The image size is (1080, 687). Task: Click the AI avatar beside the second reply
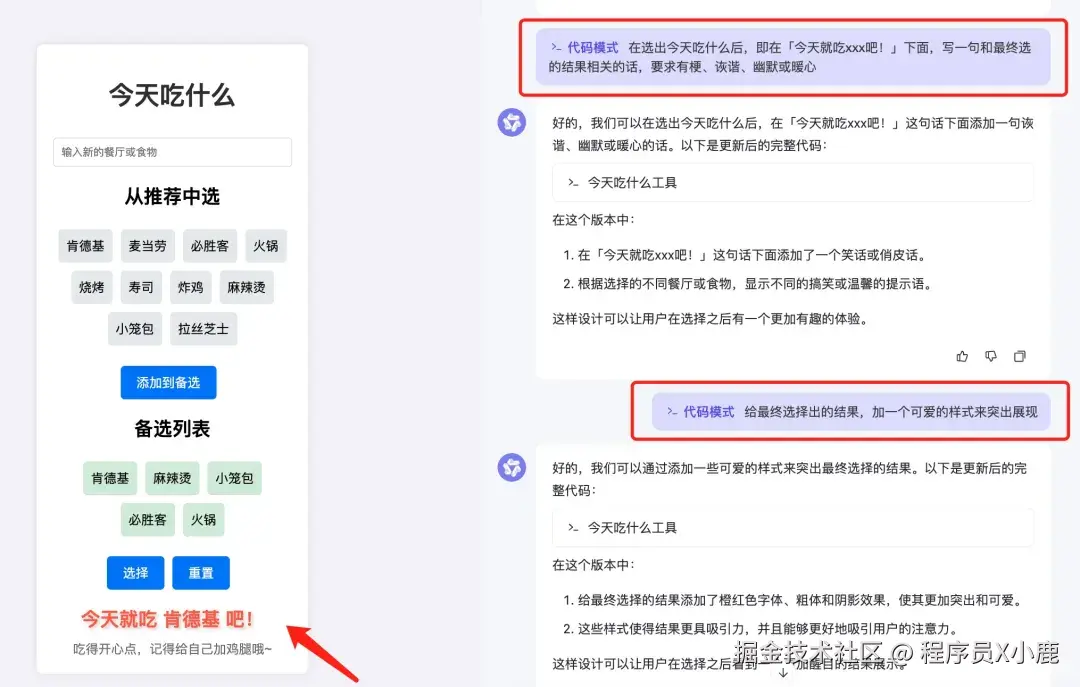tap(511, 467)
